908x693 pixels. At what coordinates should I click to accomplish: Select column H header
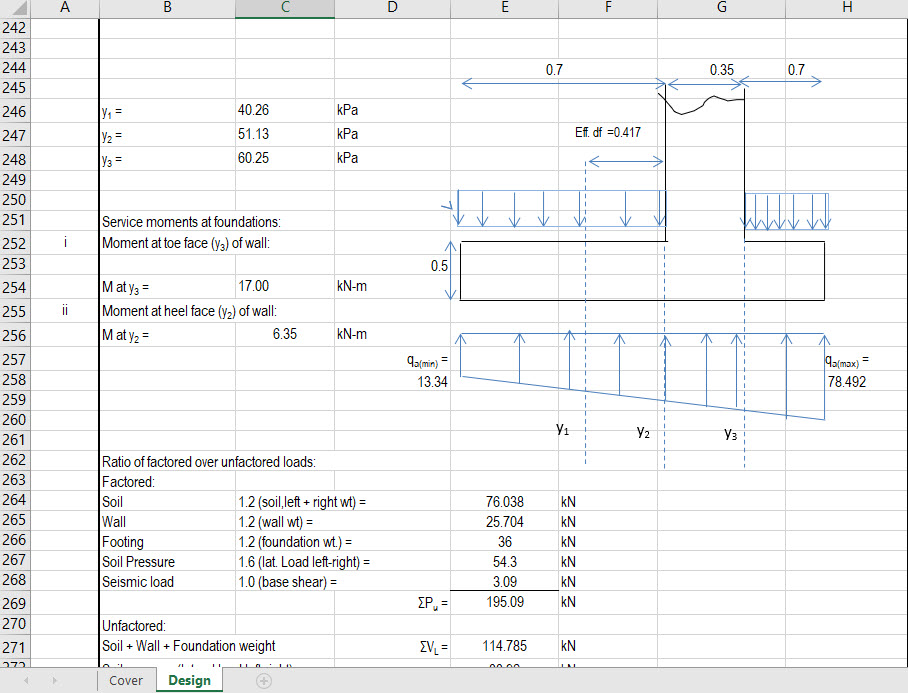coord(846,7)
